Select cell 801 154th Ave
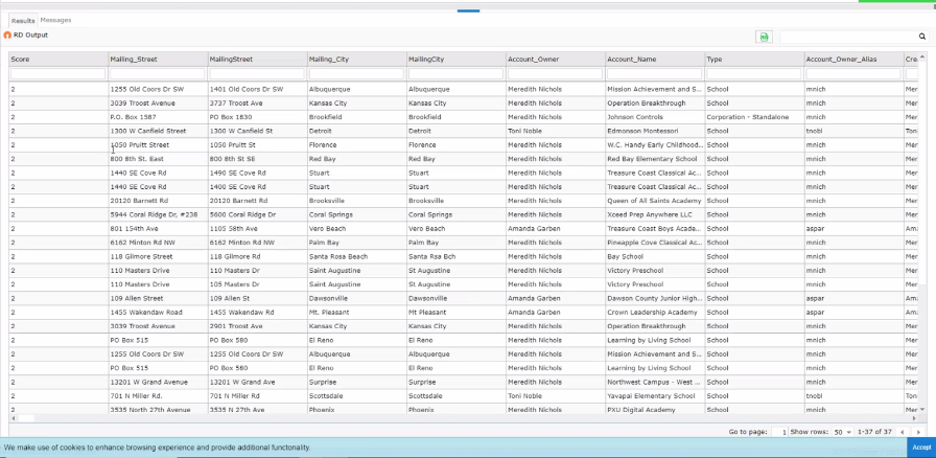936x458 pixels. [158, 229]
